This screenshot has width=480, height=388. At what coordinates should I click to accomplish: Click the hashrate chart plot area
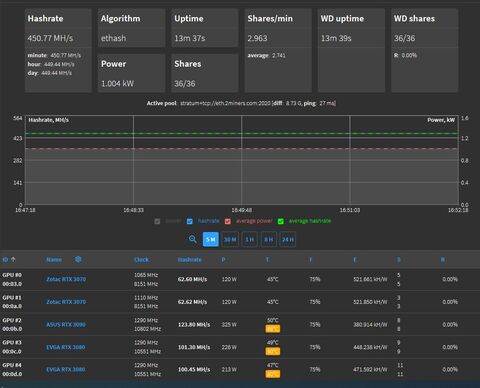(x=242, y=160)
